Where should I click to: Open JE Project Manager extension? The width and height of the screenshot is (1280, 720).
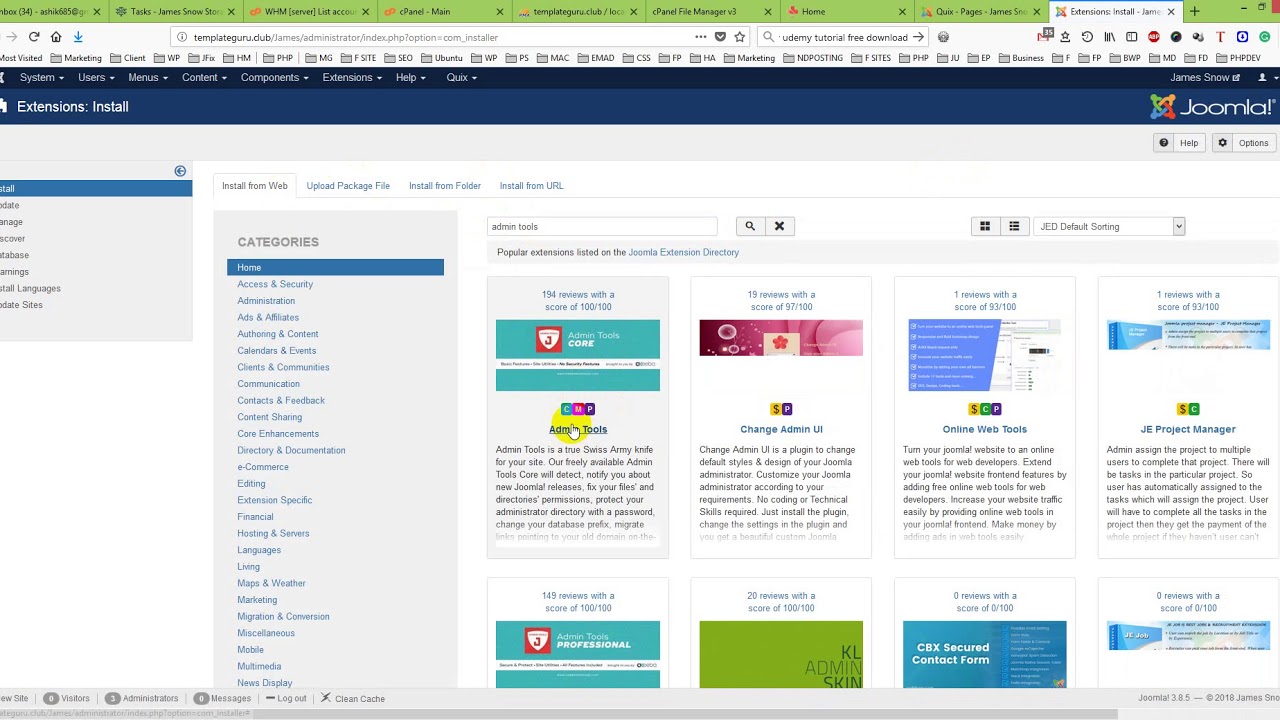coord(1188,429)
